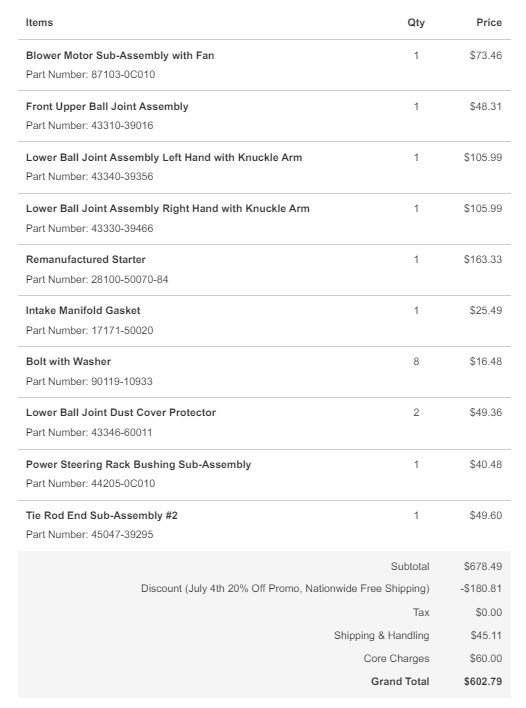Click part number 87103-0C010

click(x=123, y=75)
